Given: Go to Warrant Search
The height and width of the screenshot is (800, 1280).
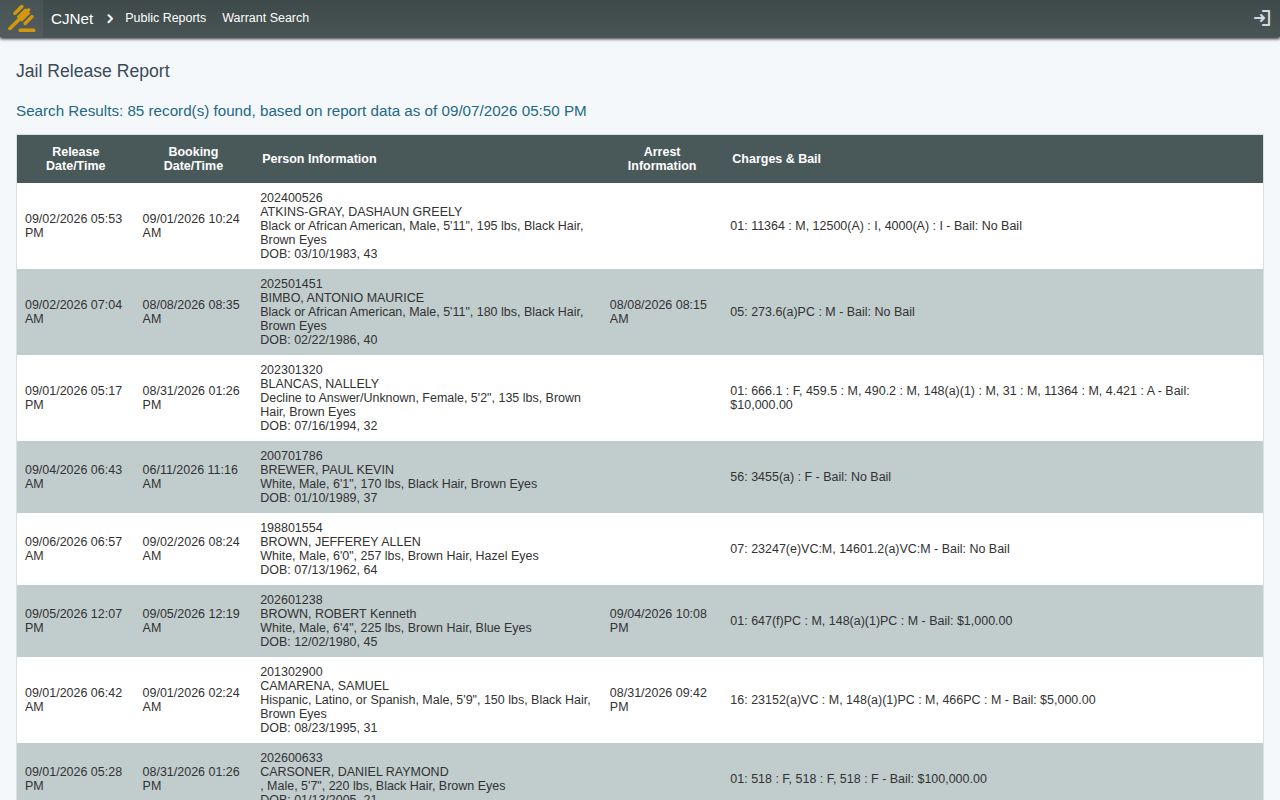Looking at the screenshot, I should pos(265,18).
